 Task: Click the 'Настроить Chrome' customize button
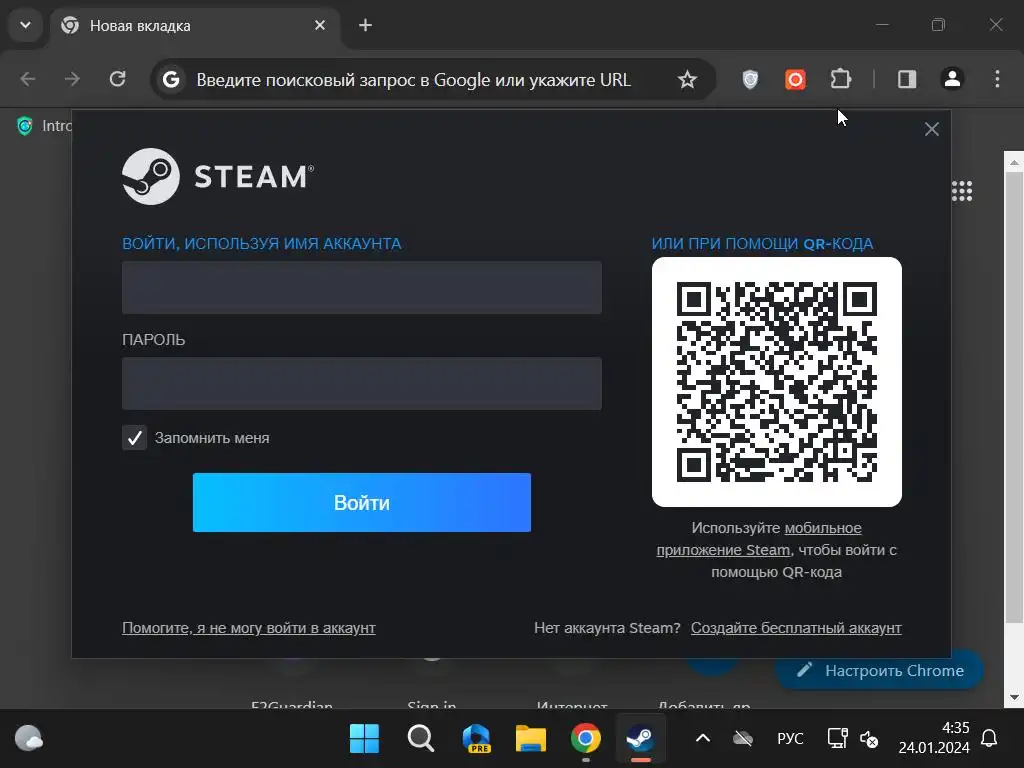click(880, 671)
